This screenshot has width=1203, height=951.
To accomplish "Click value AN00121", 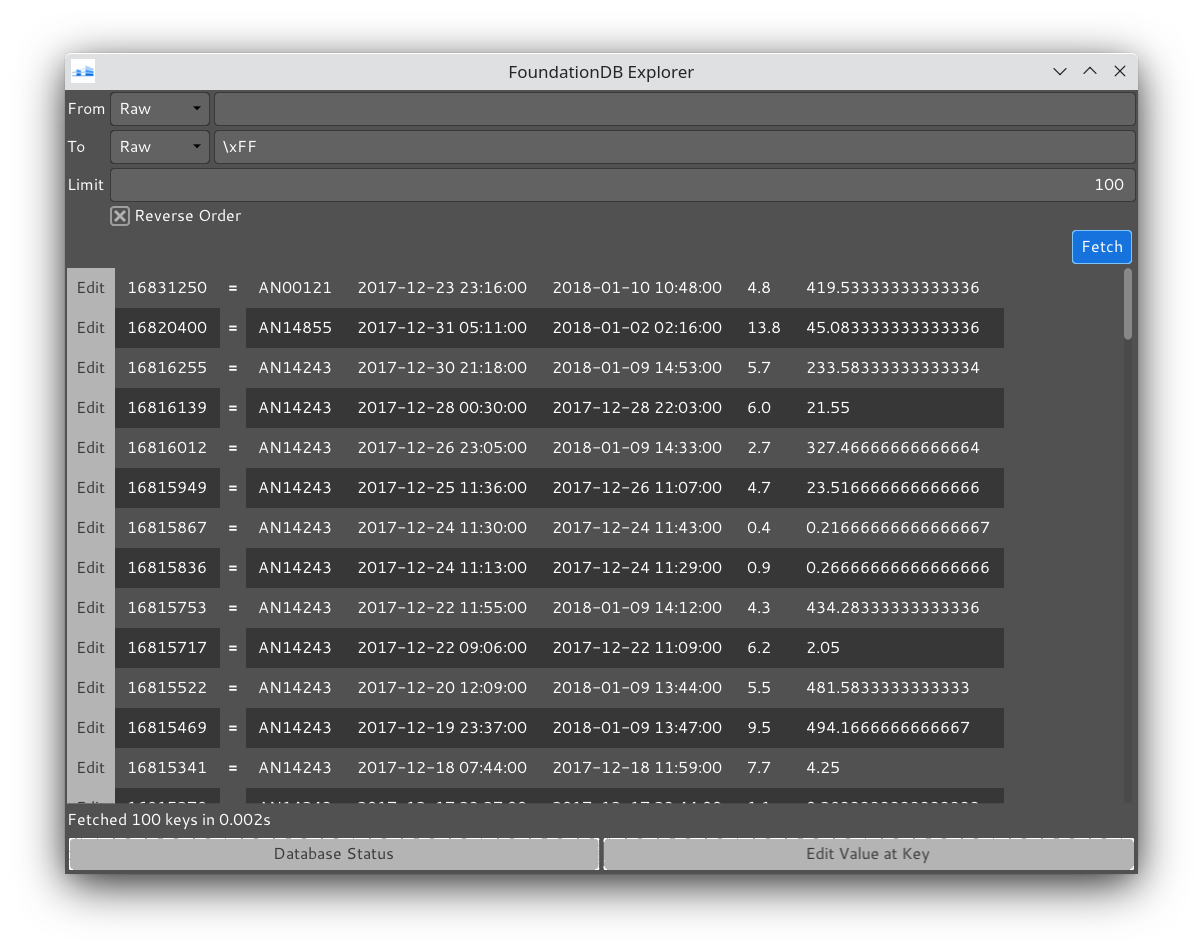I will (295, 288).
